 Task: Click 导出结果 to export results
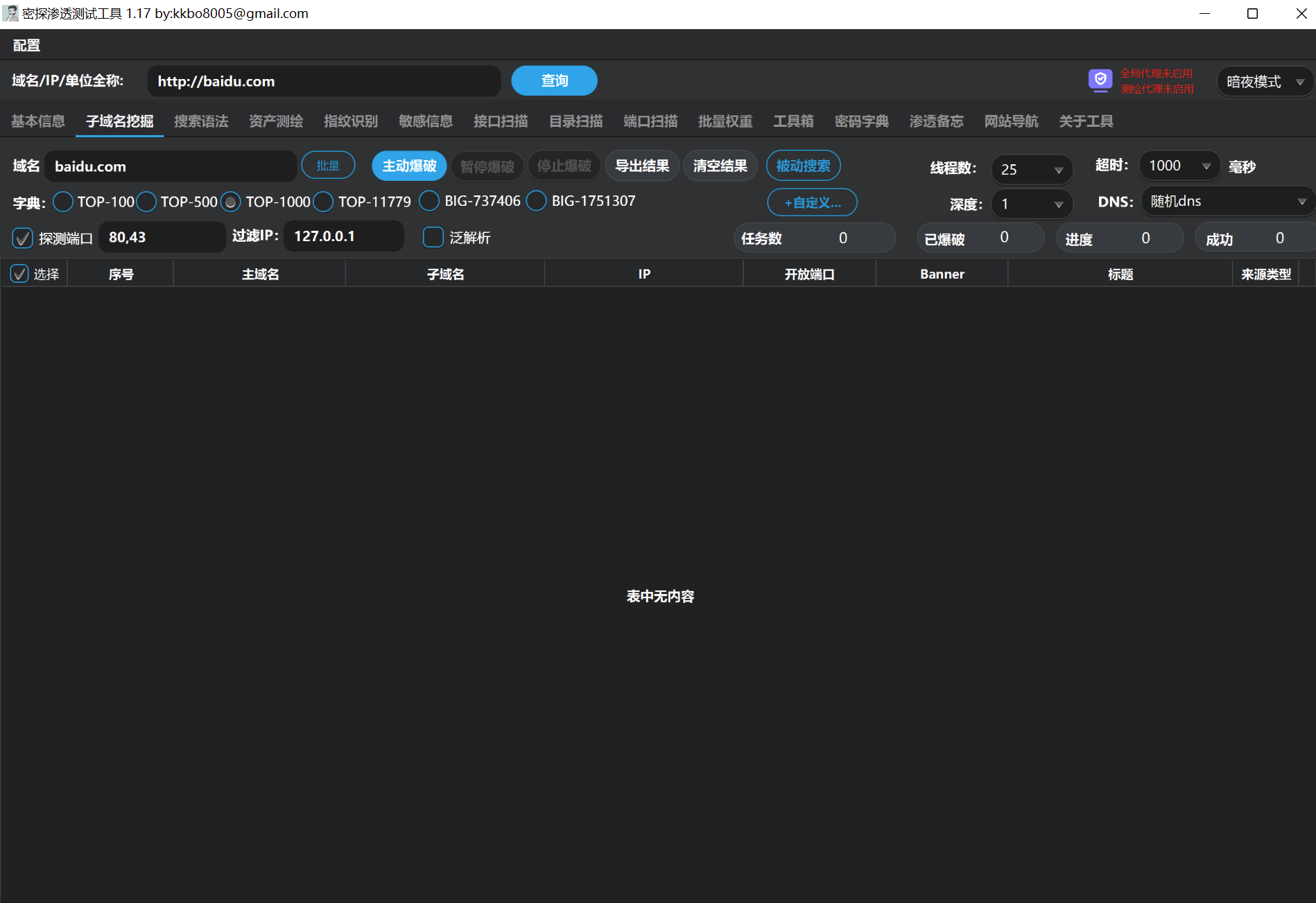(642, 166)
